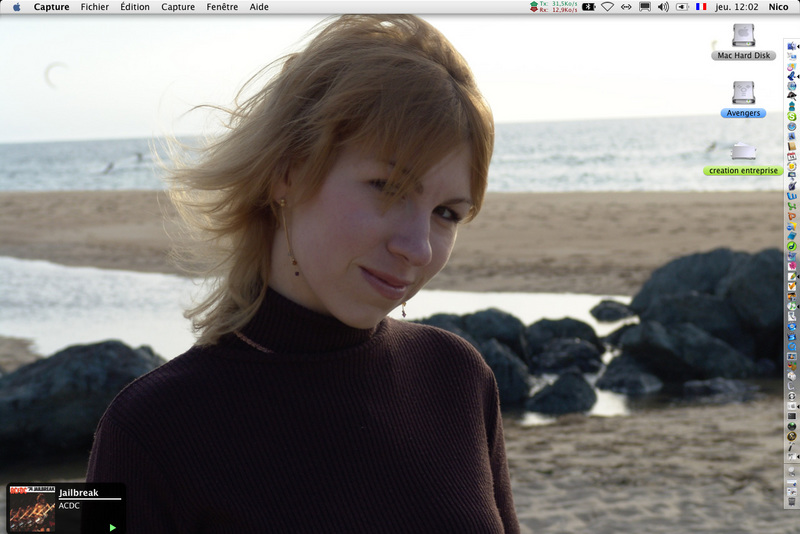
Task: Select the Mac Hard Disk desktop drive
Action: pos(743,42)
